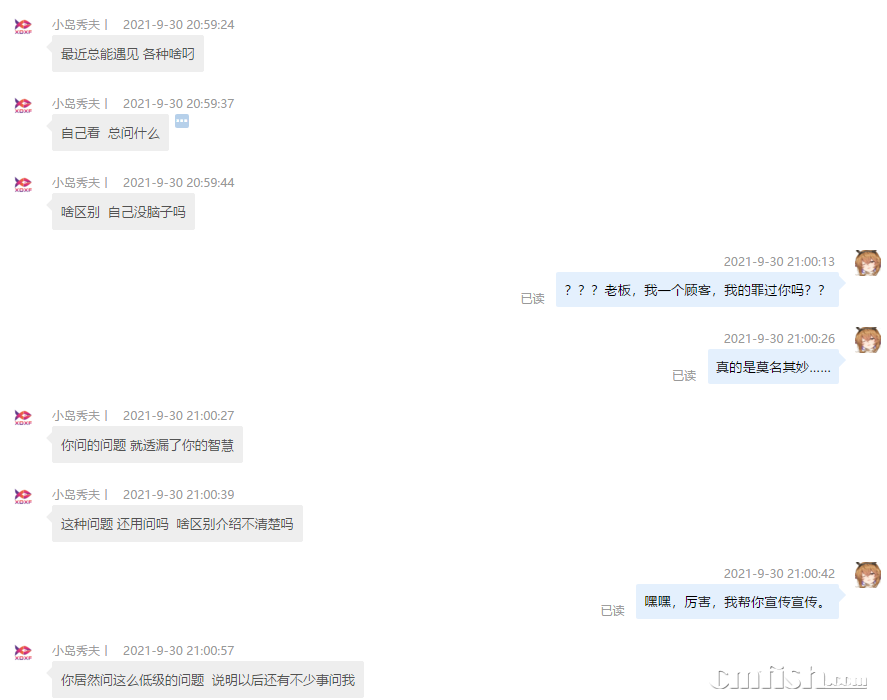Click the bubble '这种问题 还用问吗 啥区别介绍不清楚吗'
887x700 pixels.
tap(177, 523)
